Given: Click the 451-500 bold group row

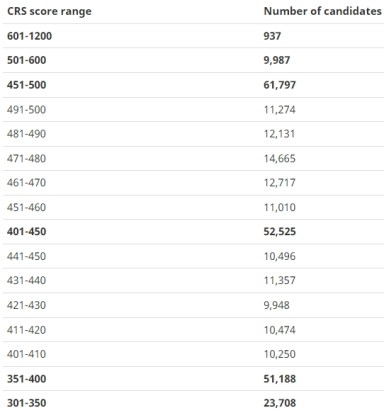Looking at the screenshot, I should [193, 85].
